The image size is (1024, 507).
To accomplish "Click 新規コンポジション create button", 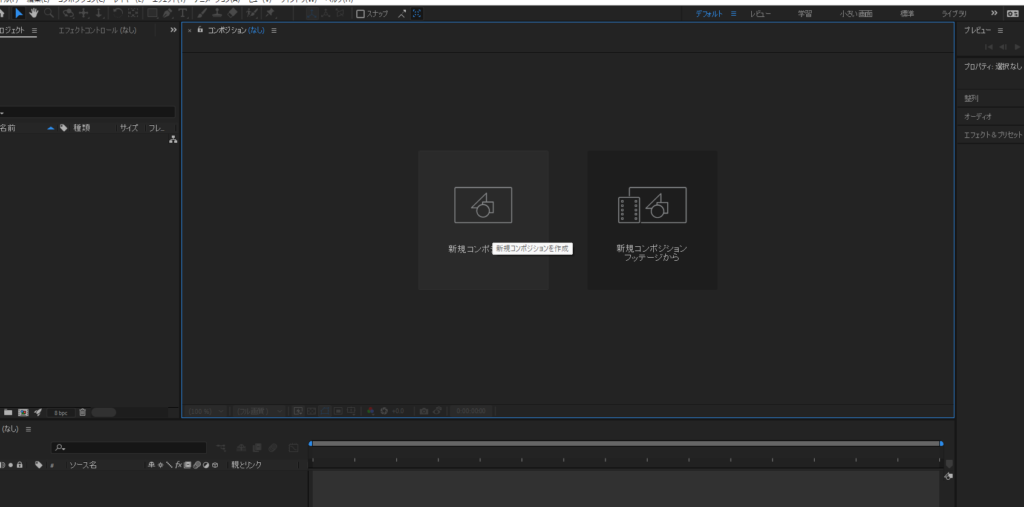I will click(483, 220).
